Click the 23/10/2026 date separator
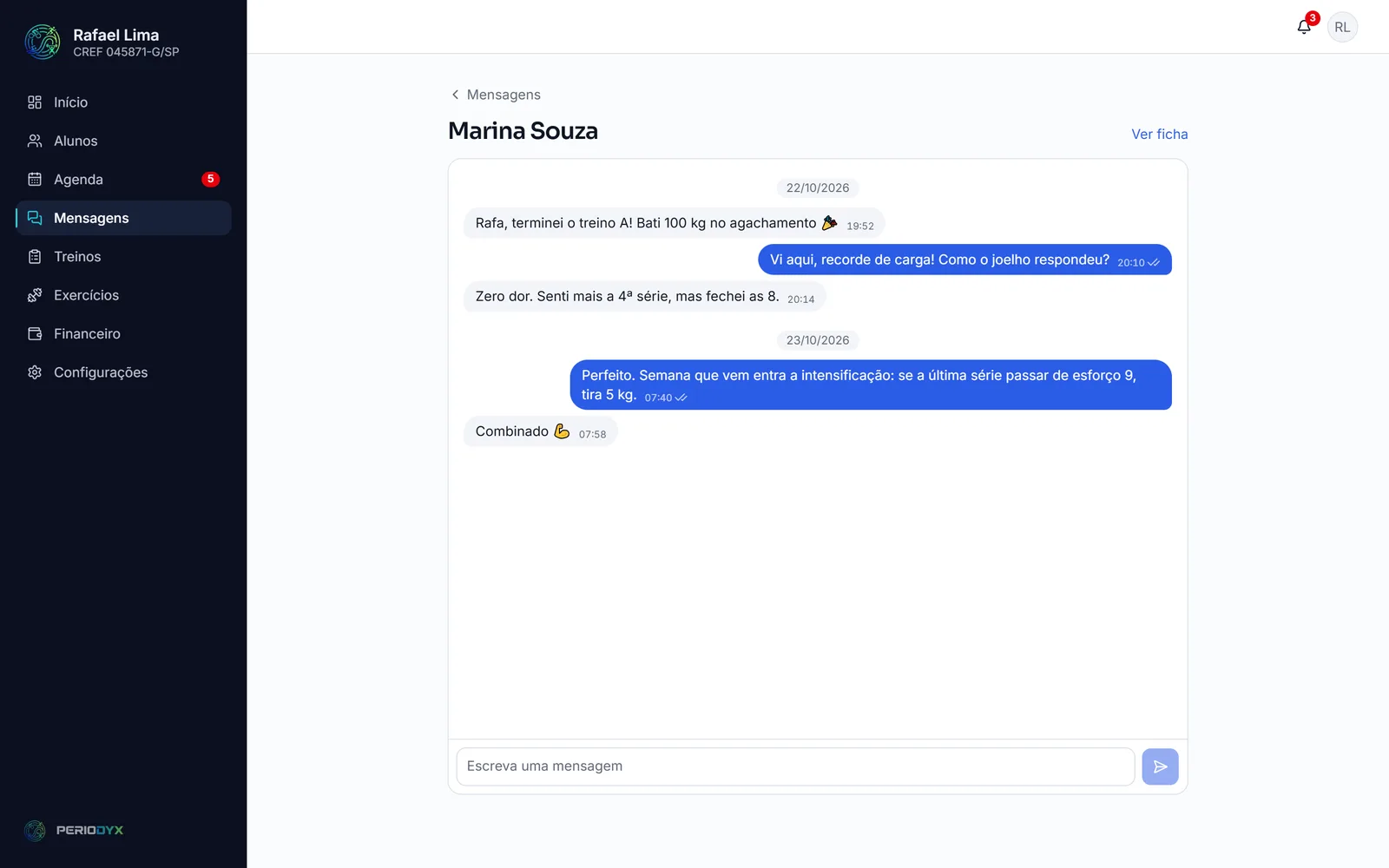Image resolution: width=1389 pixels, height=868 pixels. (x=818, y=340)
